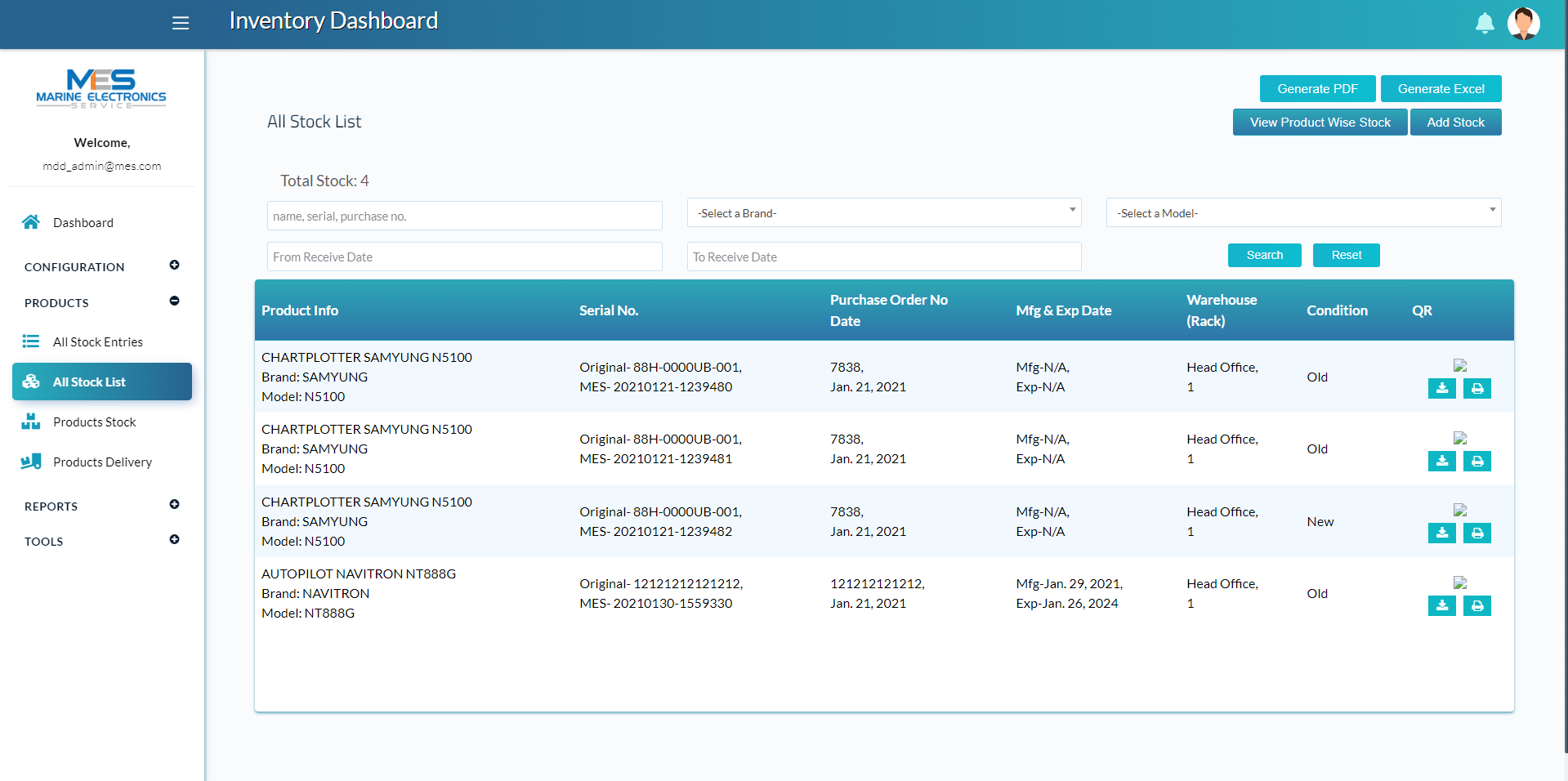Focus the From Receive Date field
Viewport: 1568px width, 781px height.
click(464, 257)
